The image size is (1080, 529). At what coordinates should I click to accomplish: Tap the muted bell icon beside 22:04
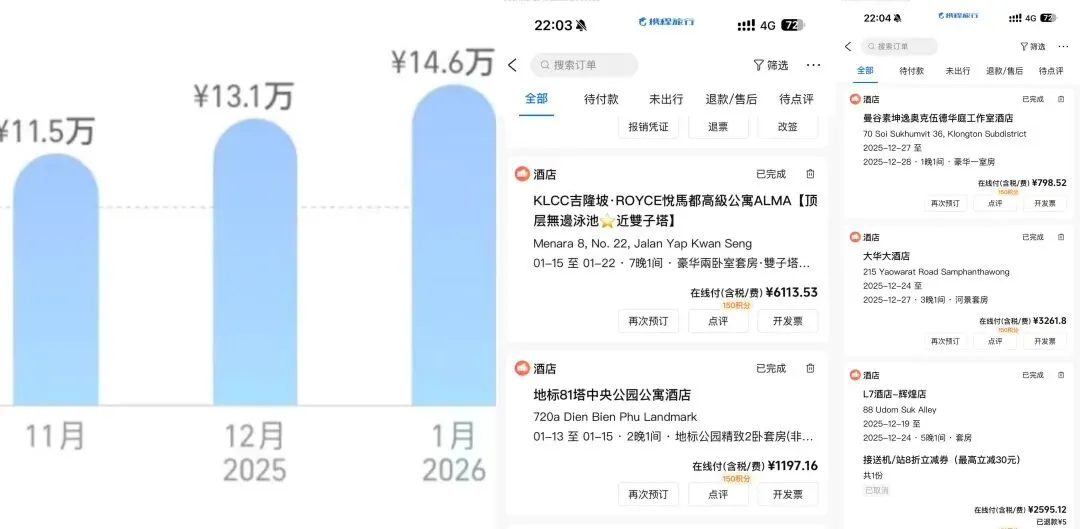click(897, 18)
